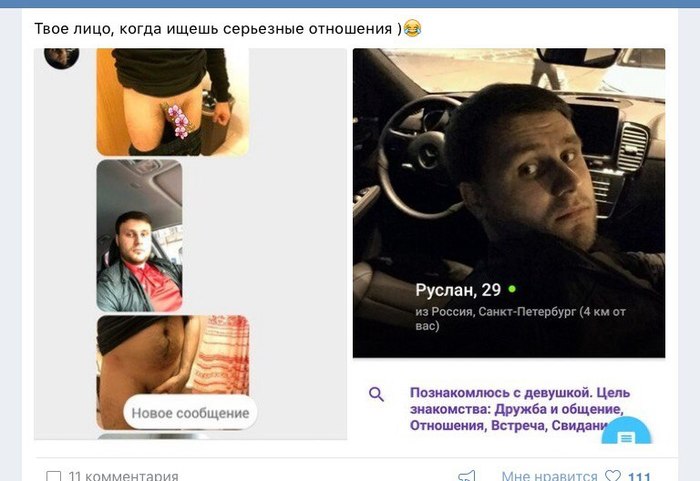Open the left chat screenshot attachment

[191, 244]
